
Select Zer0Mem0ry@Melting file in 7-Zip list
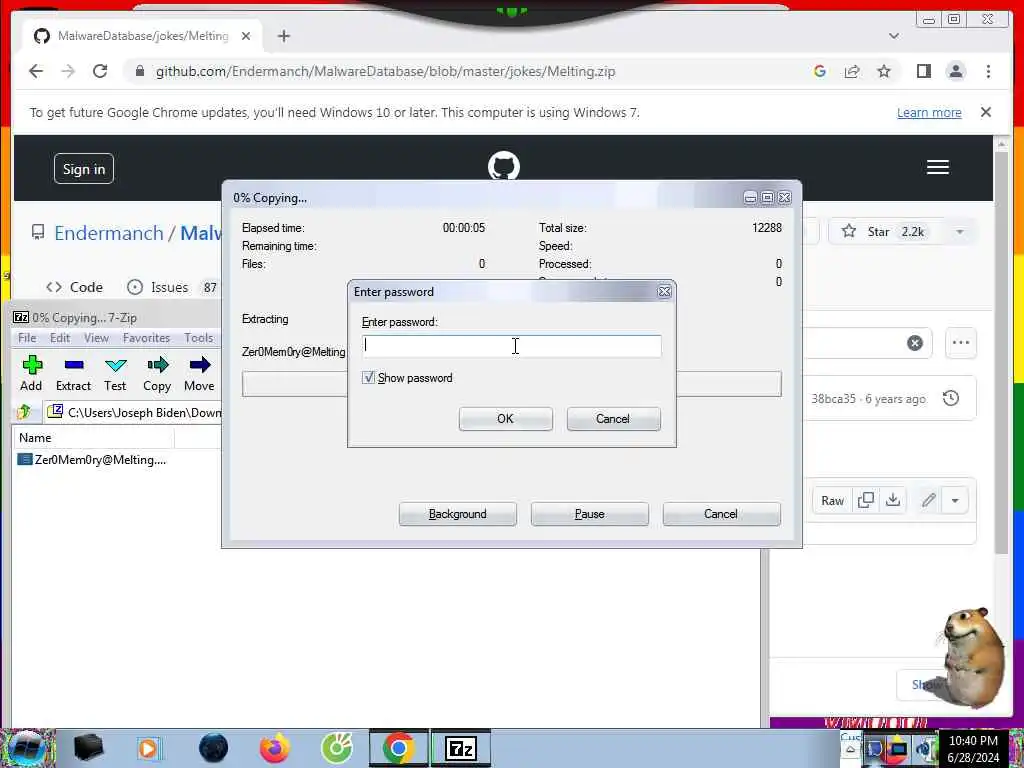pyautogui.click(x=91, y=460)
